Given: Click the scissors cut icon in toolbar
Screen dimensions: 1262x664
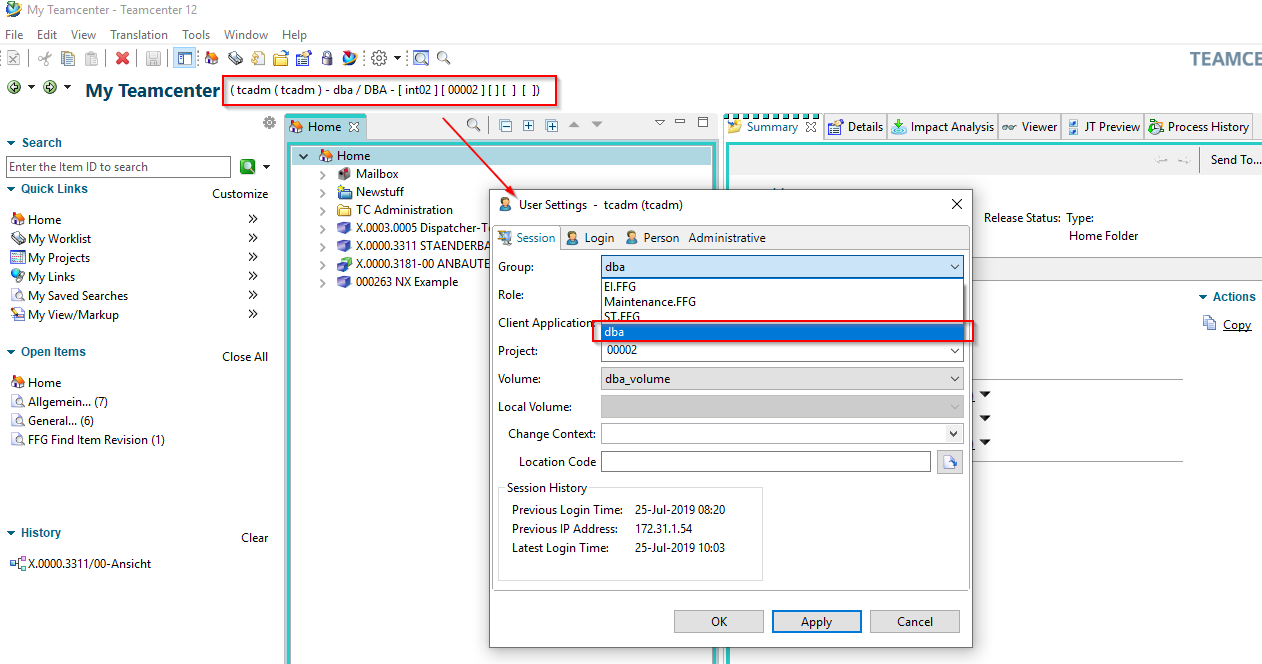Looking at the screenshot, I should click(45, 59).
